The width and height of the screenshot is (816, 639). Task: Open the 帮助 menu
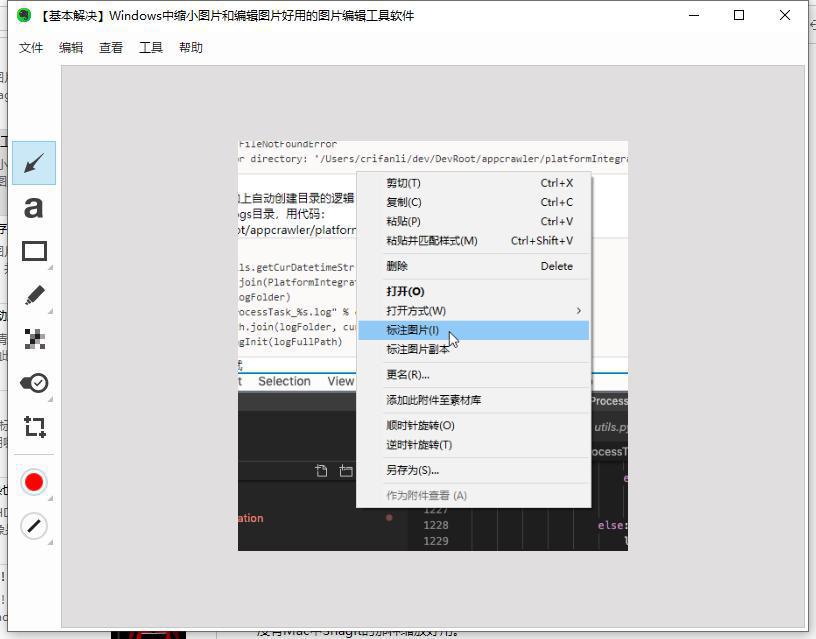pos(191,48)
